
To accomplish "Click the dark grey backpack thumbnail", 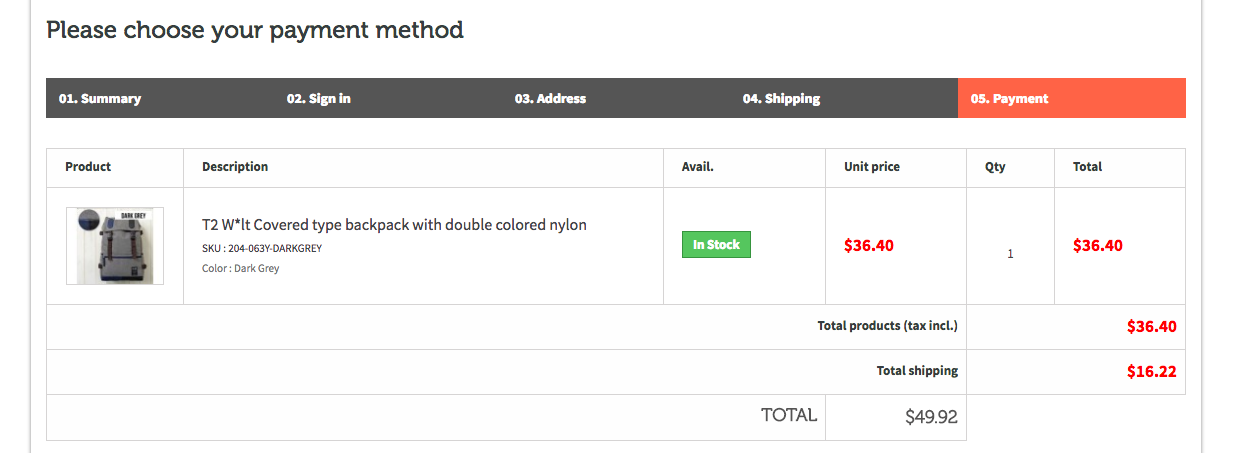I will point(115,246).
